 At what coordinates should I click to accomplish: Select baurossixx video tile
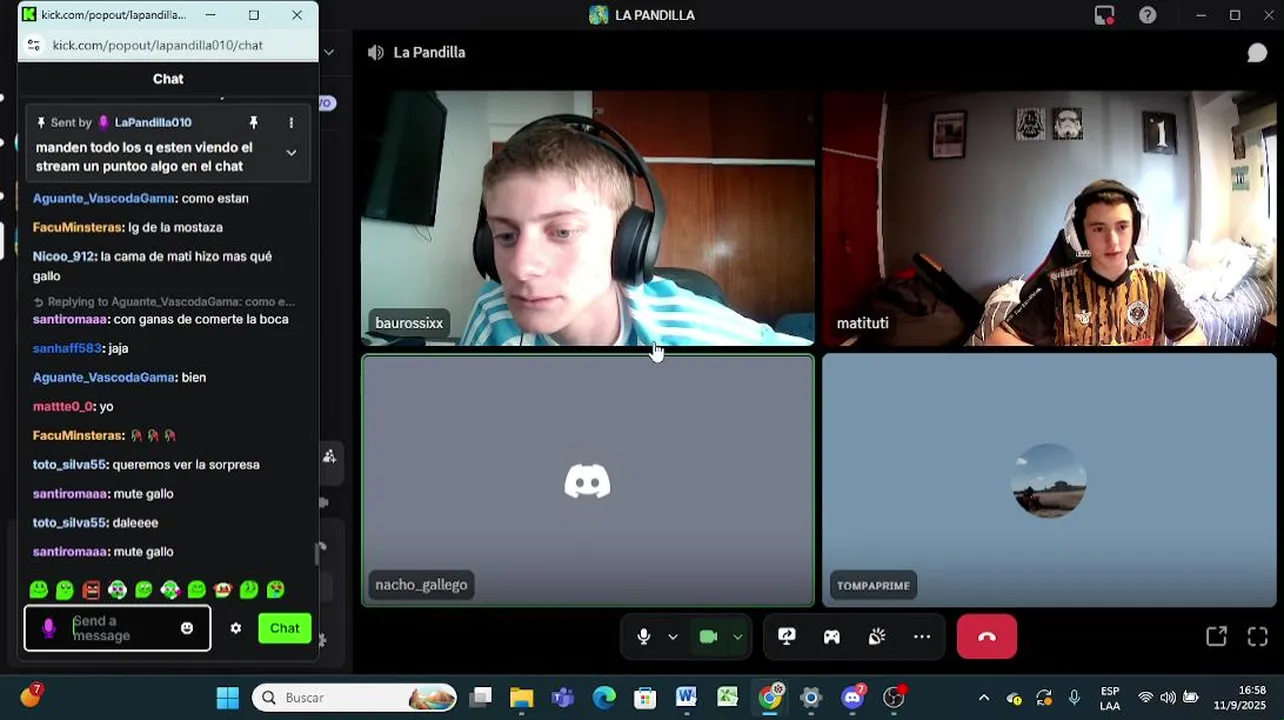588,218
